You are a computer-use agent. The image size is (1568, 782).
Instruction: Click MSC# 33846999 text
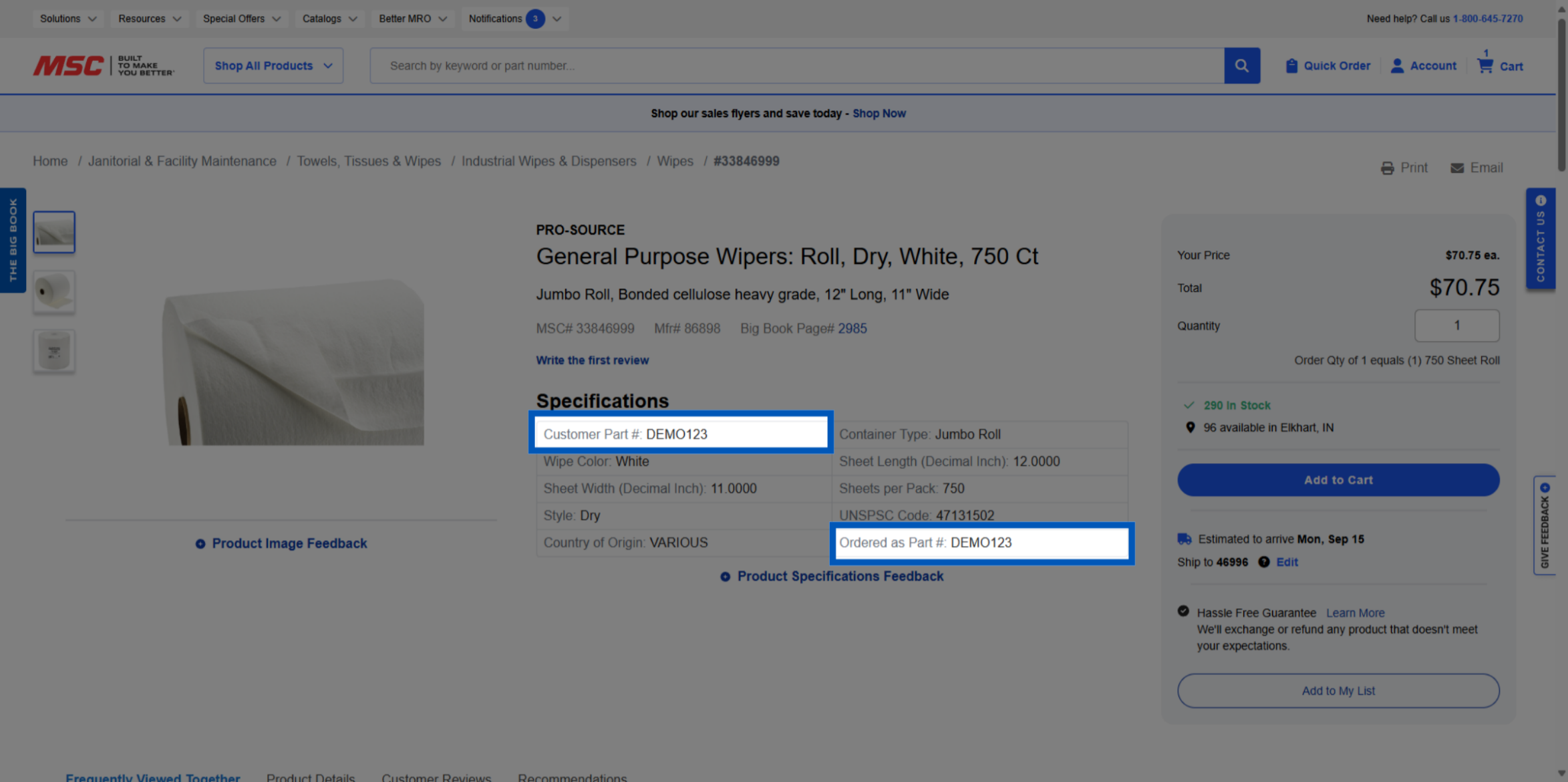coord(585,329)
